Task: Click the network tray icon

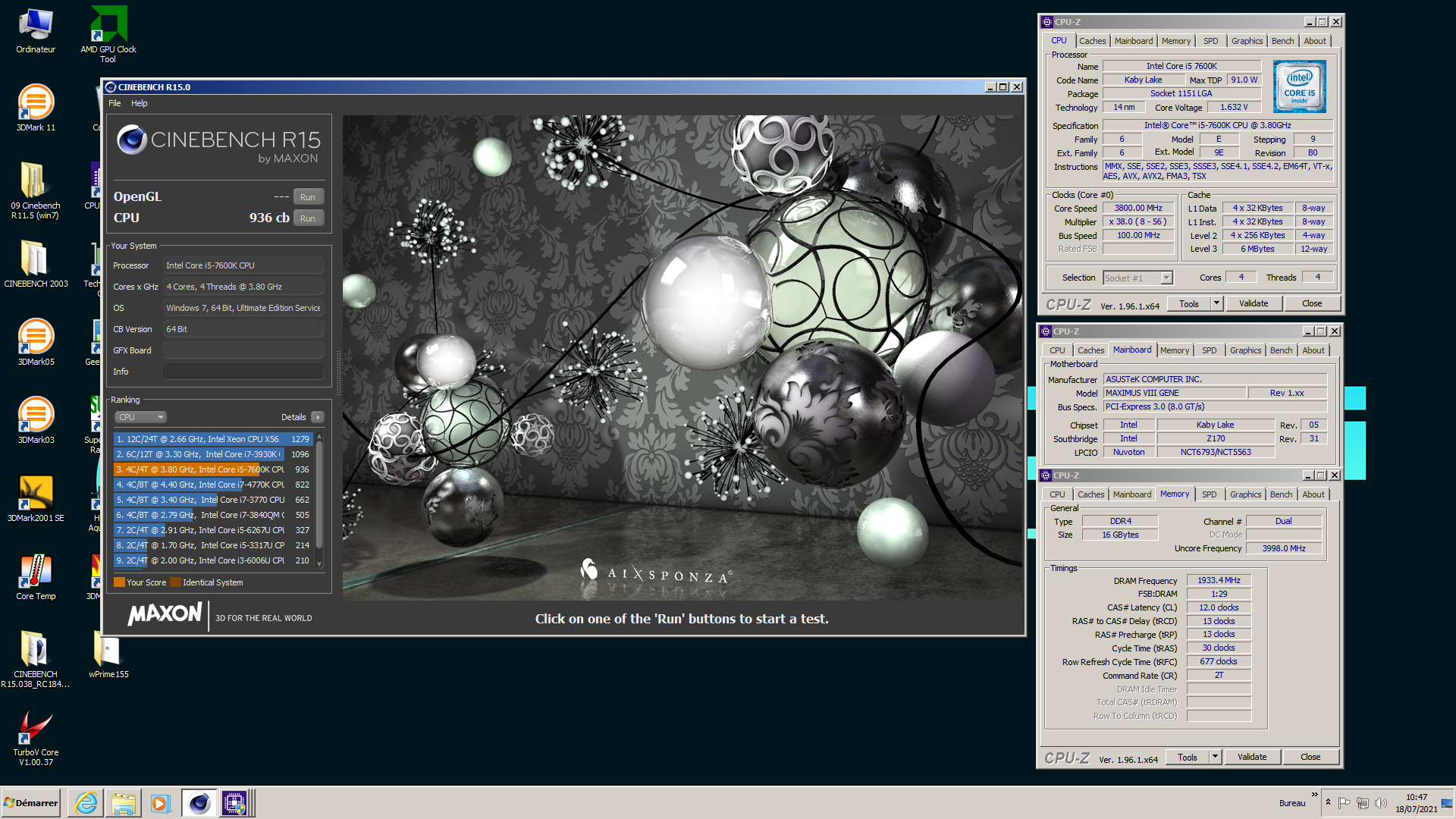Action: point(1362,803)
